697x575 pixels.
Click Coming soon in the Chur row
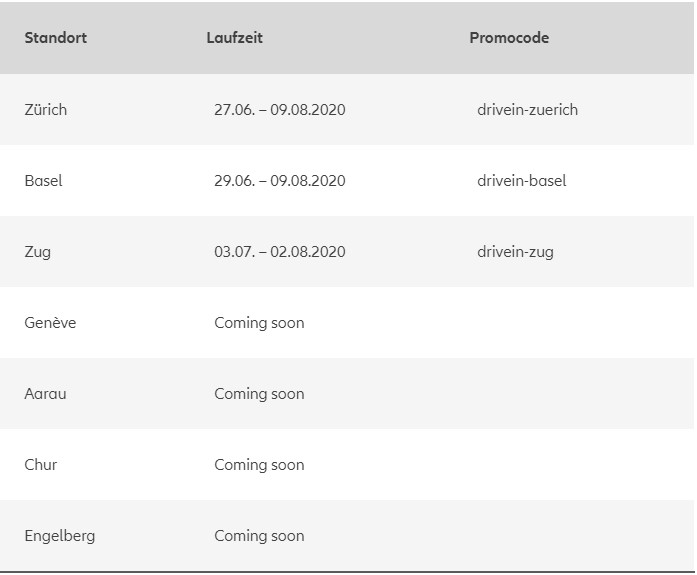click(259, 465)
